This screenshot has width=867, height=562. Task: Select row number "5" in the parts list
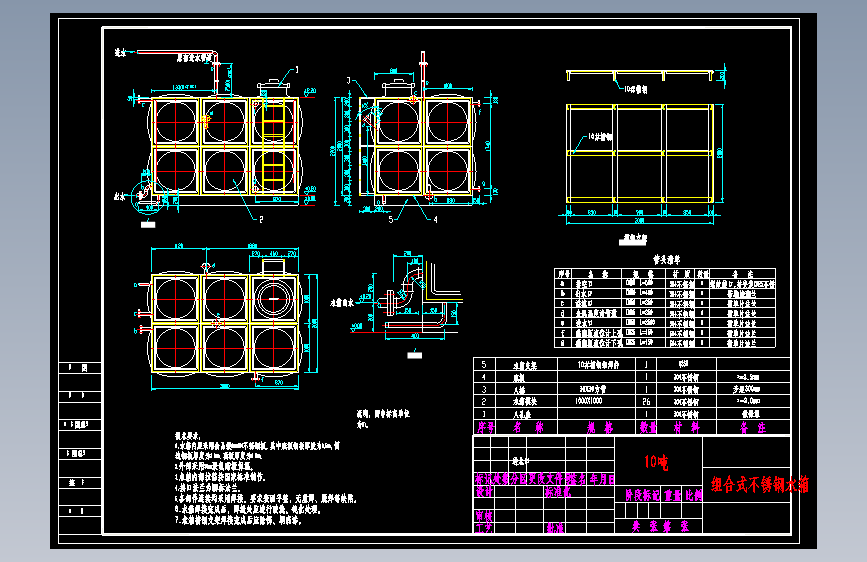(x=484, y=365)
